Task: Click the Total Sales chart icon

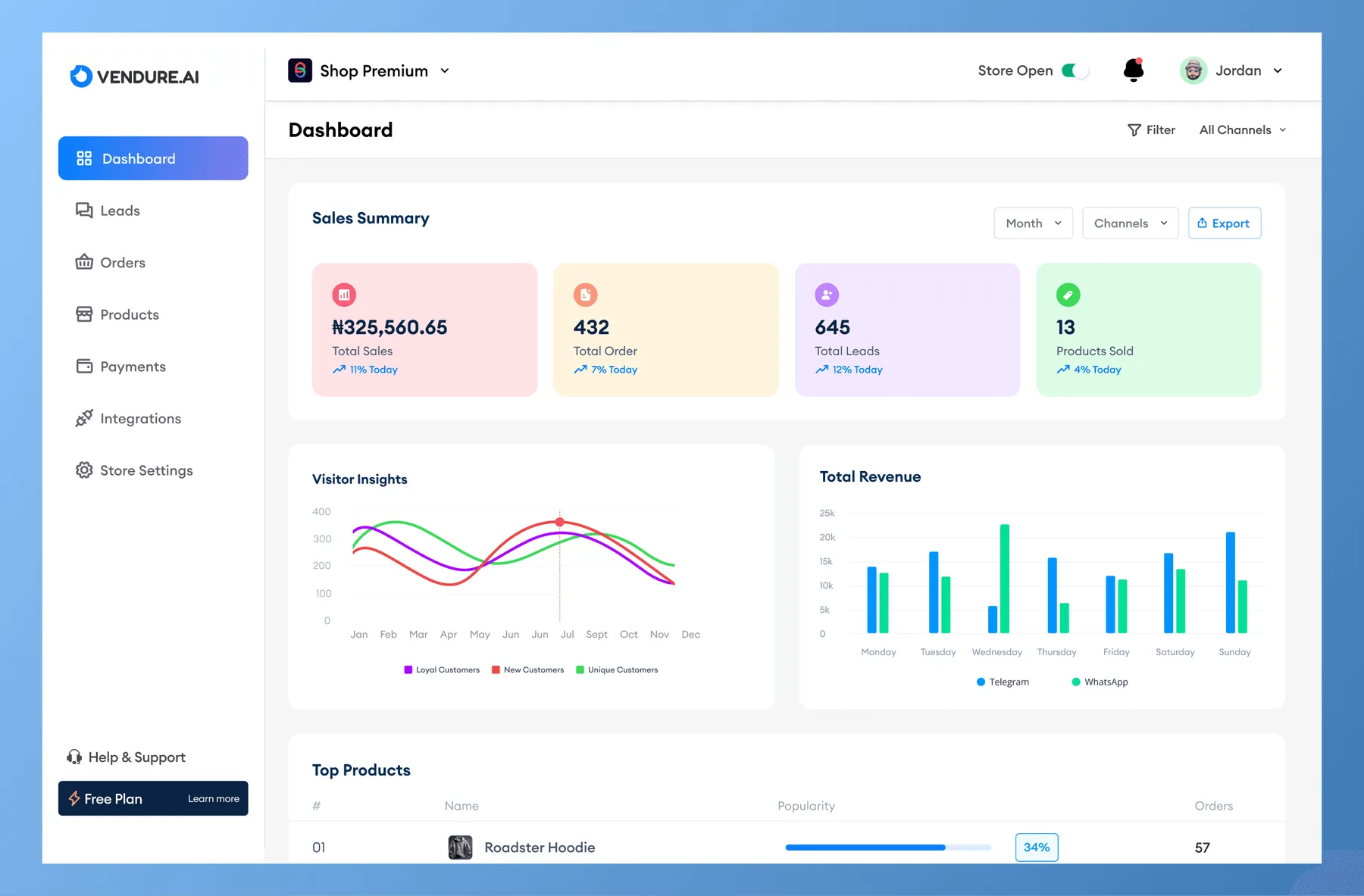Action: click(344, 295)
